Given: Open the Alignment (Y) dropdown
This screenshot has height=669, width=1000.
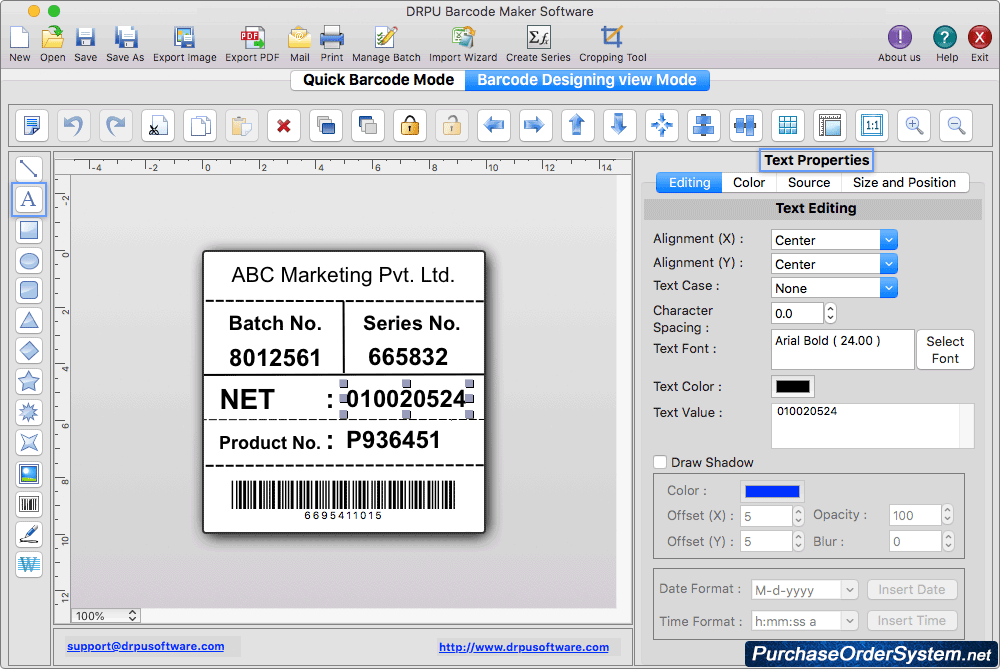Looking at the screenshot, I should coord(834,263).
